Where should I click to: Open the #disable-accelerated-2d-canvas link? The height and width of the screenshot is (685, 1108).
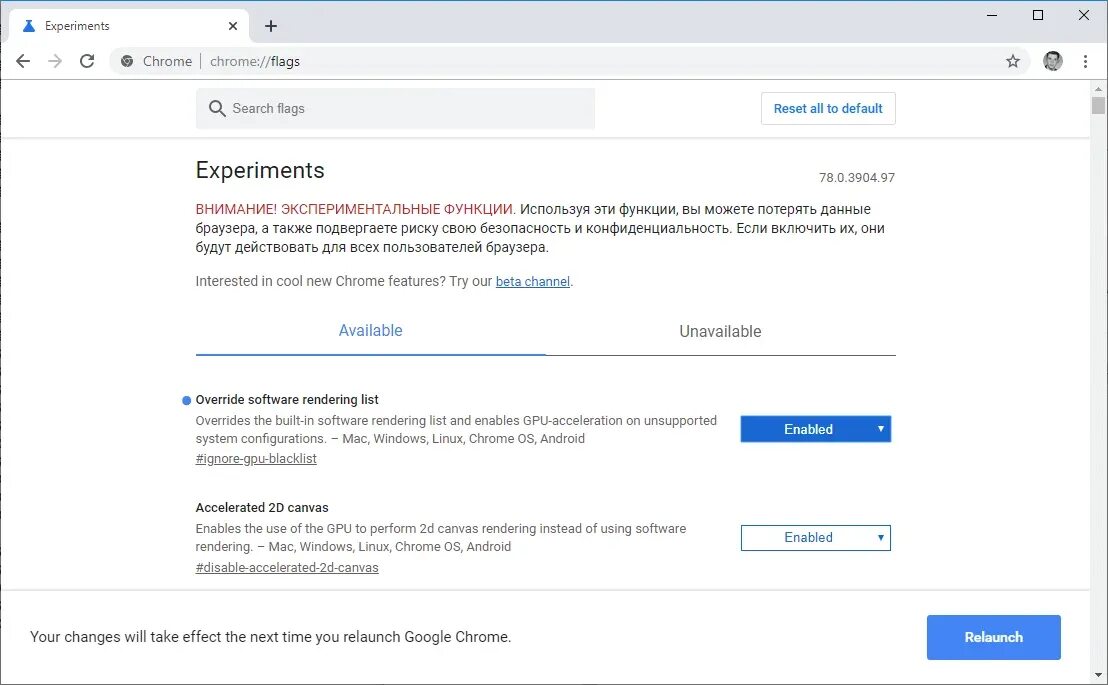click(x=287, y=568)
